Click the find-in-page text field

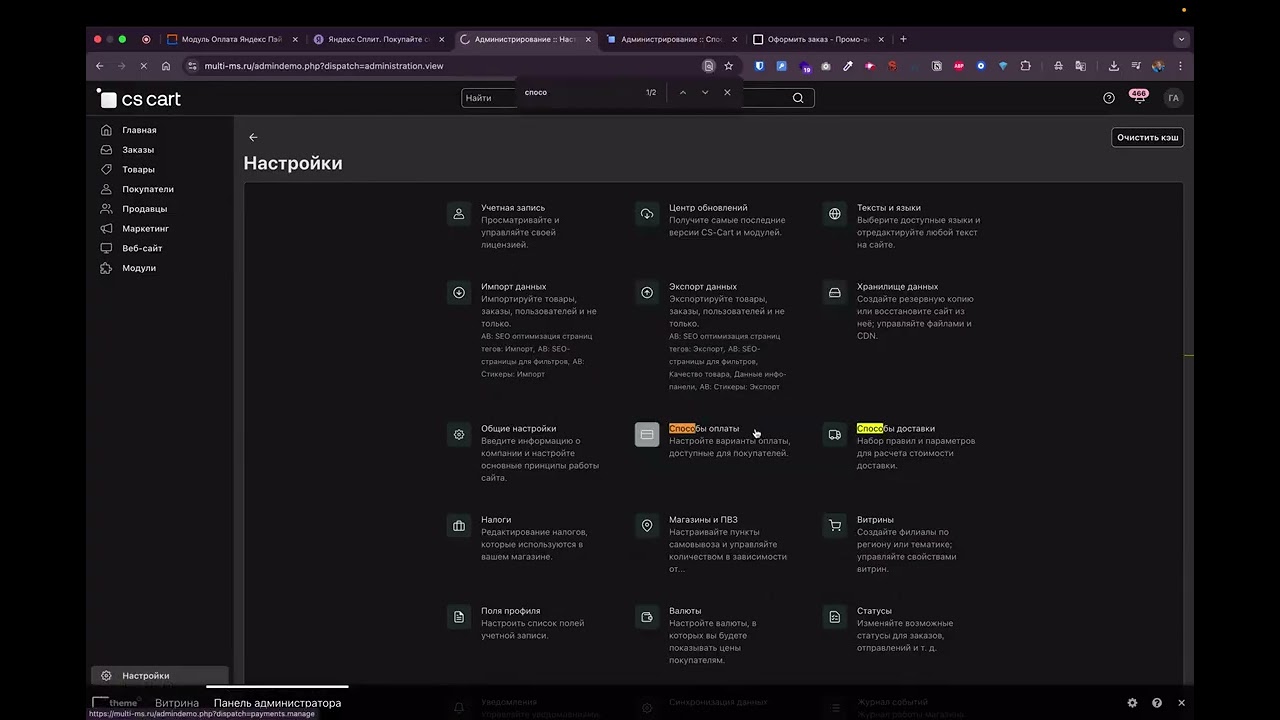[580, 92]
